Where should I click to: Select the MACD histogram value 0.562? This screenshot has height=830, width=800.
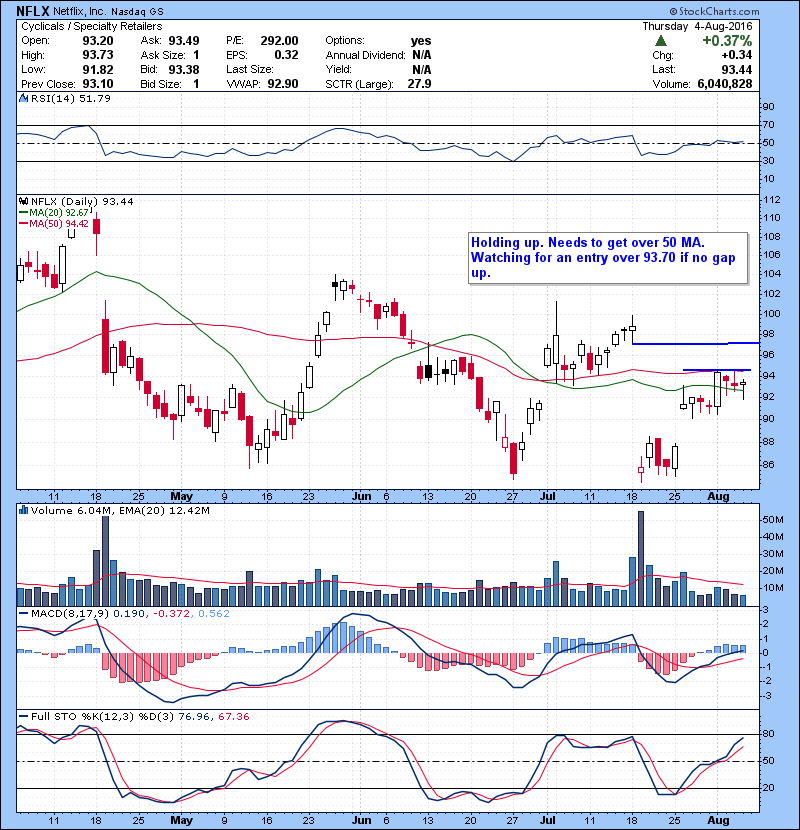(x=214, y=614)
